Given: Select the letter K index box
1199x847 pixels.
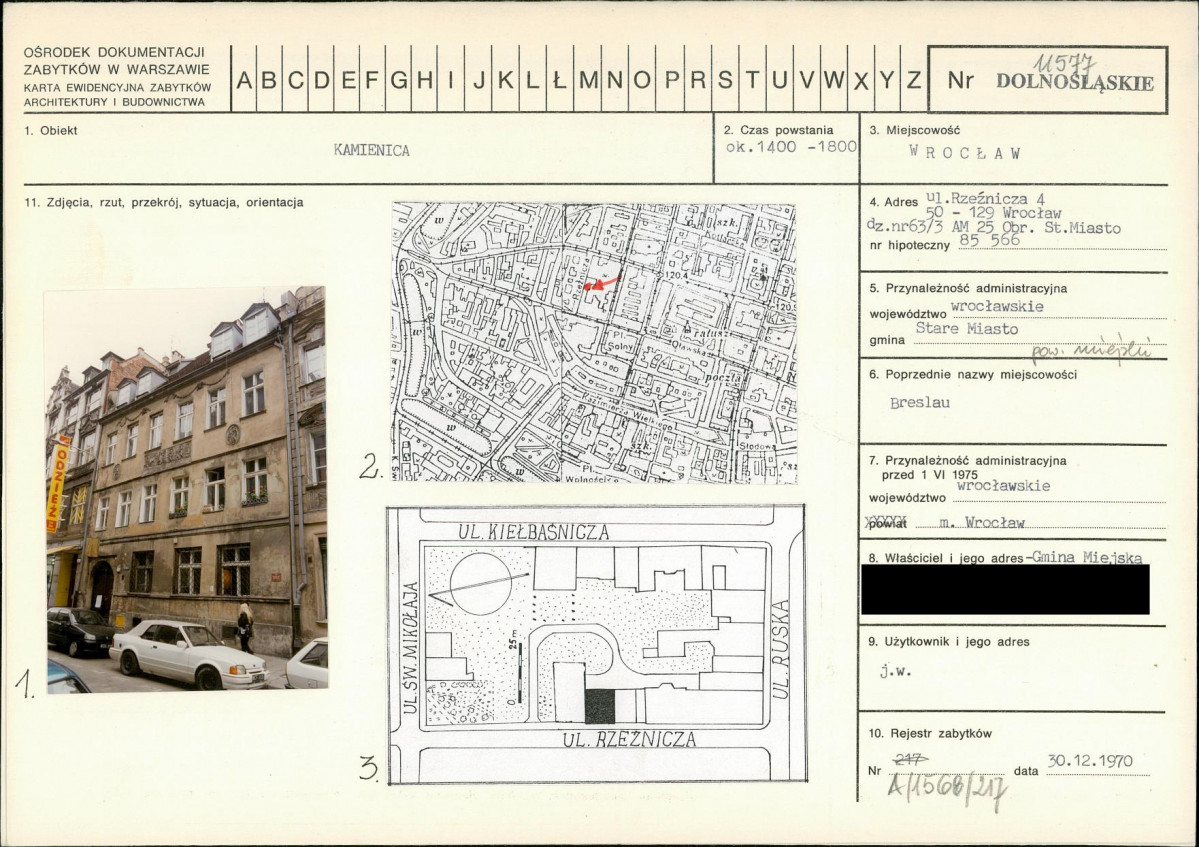Looking at the screenshot, I should pyautogui.click(x=505, y=79).
